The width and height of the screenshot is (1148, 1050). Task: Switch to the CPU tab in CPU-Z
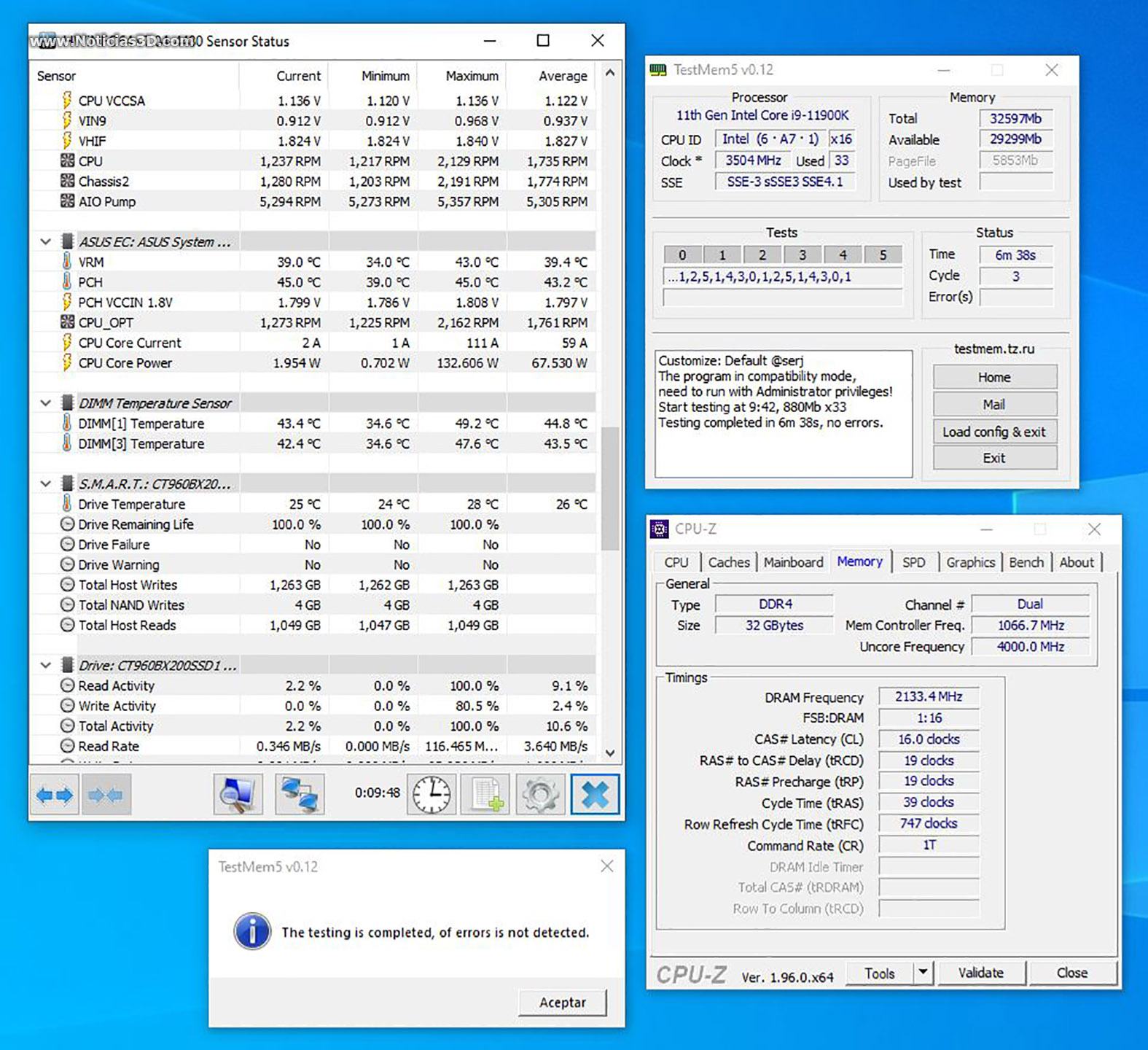[676, 562]
